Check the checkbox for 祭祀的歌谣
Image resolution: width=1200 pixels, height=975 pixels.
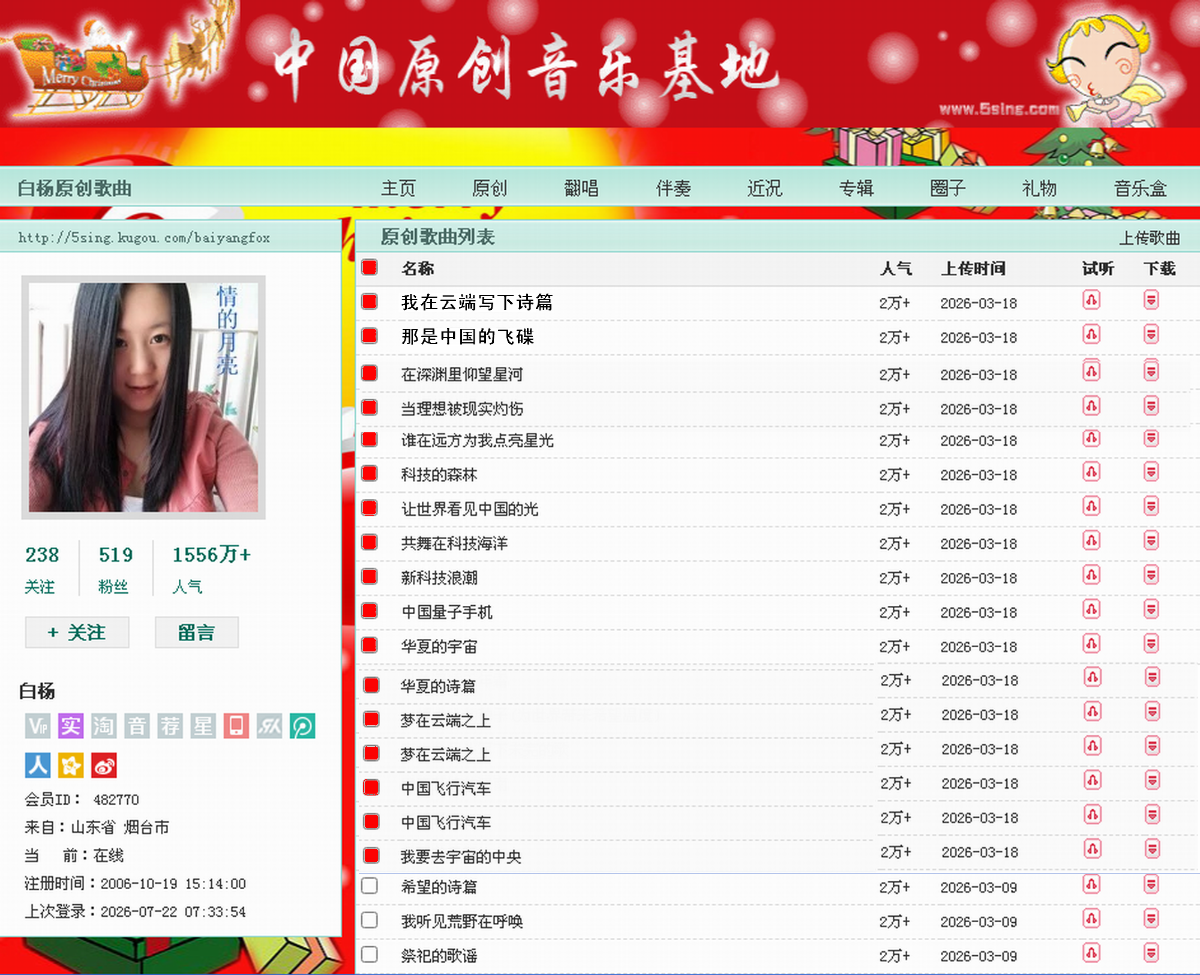click(370, 954)
